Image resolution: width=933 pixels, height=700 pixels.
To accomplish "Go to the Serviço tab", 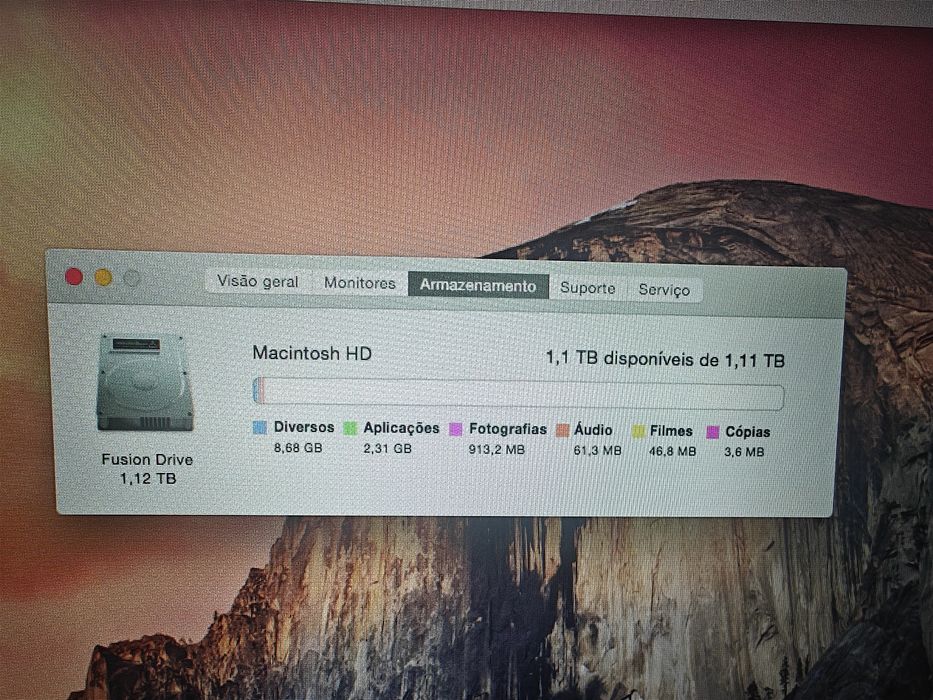I will coord(664,290).
